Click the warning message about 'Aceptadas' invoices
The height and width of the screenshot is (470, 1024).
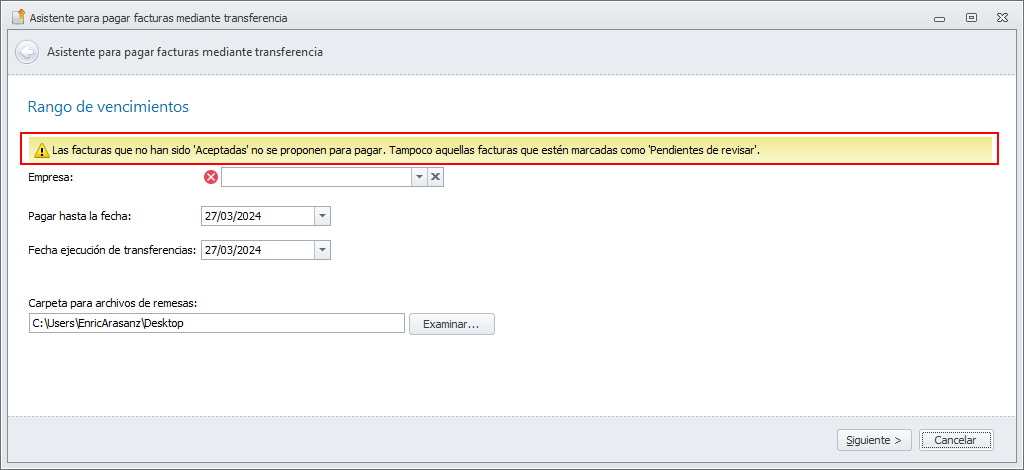(405, 150)
